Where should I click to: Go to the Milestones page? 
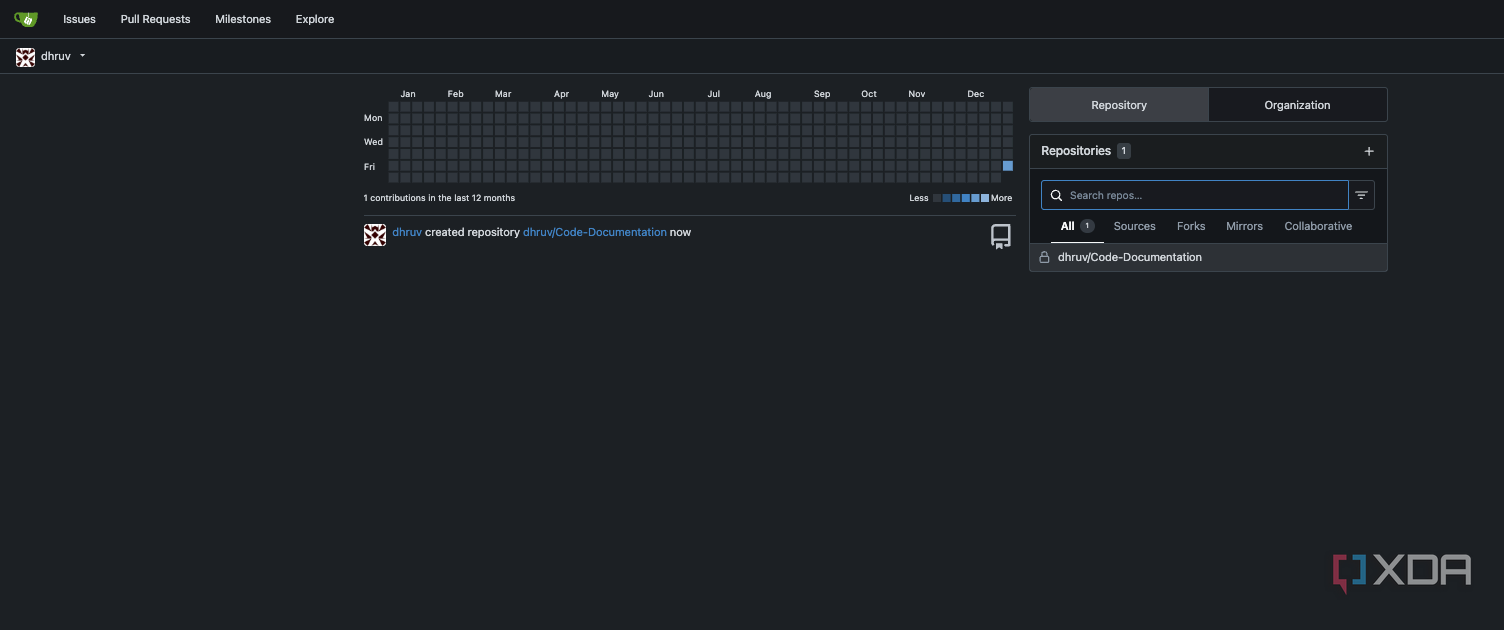243,19
